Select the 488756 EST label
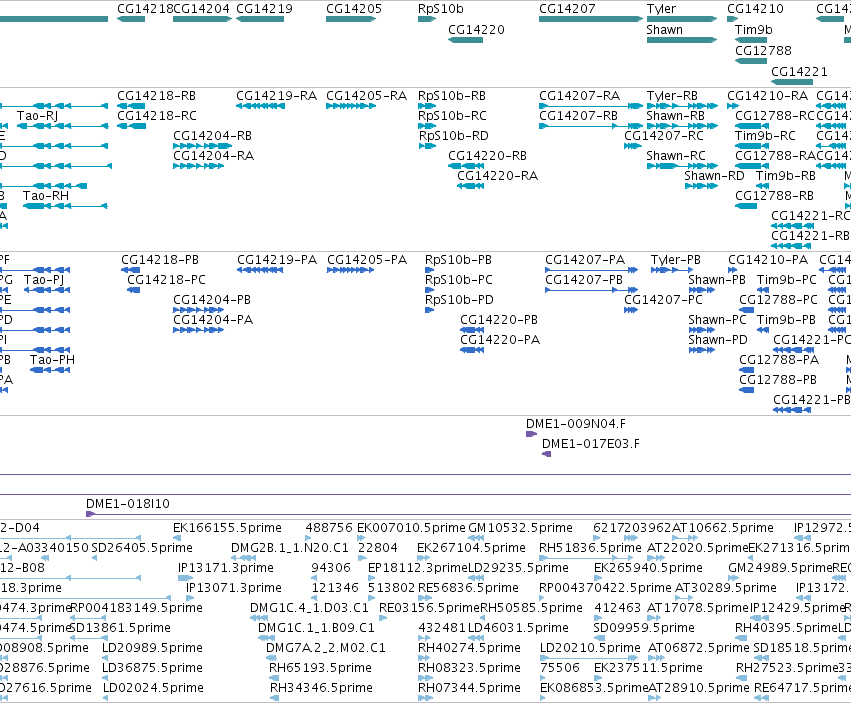Image resolution: width=851 pixels, height=703 pixels. tap(329, 528)
